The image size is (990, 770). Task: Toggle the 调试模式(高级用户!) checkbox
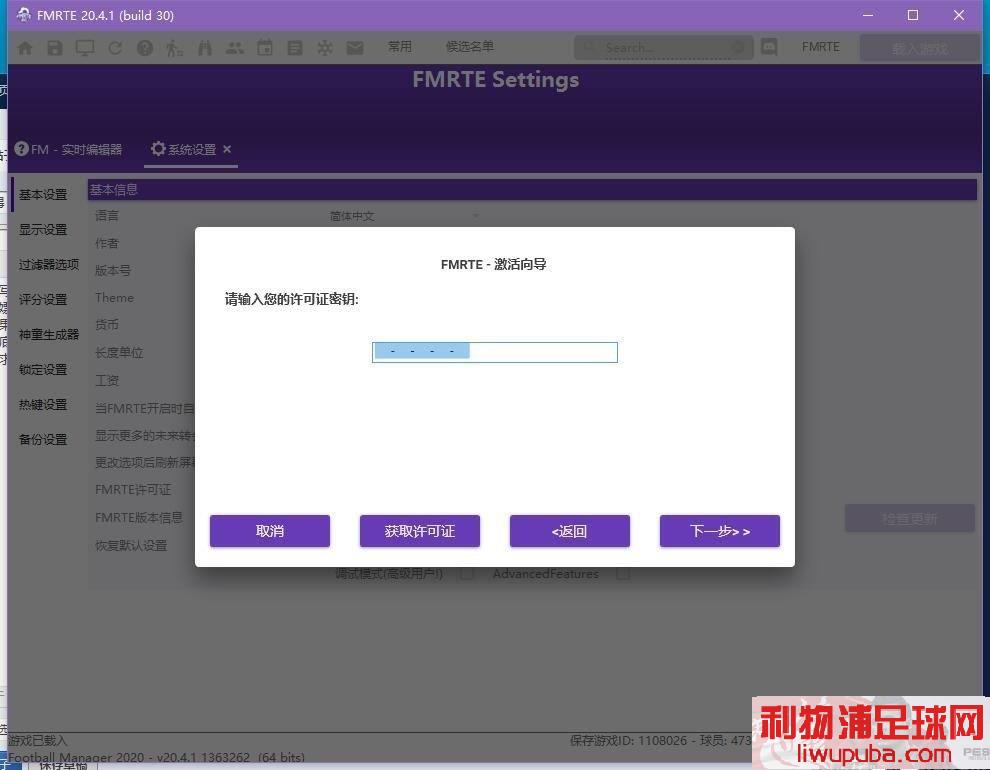[x=467, y=574]
